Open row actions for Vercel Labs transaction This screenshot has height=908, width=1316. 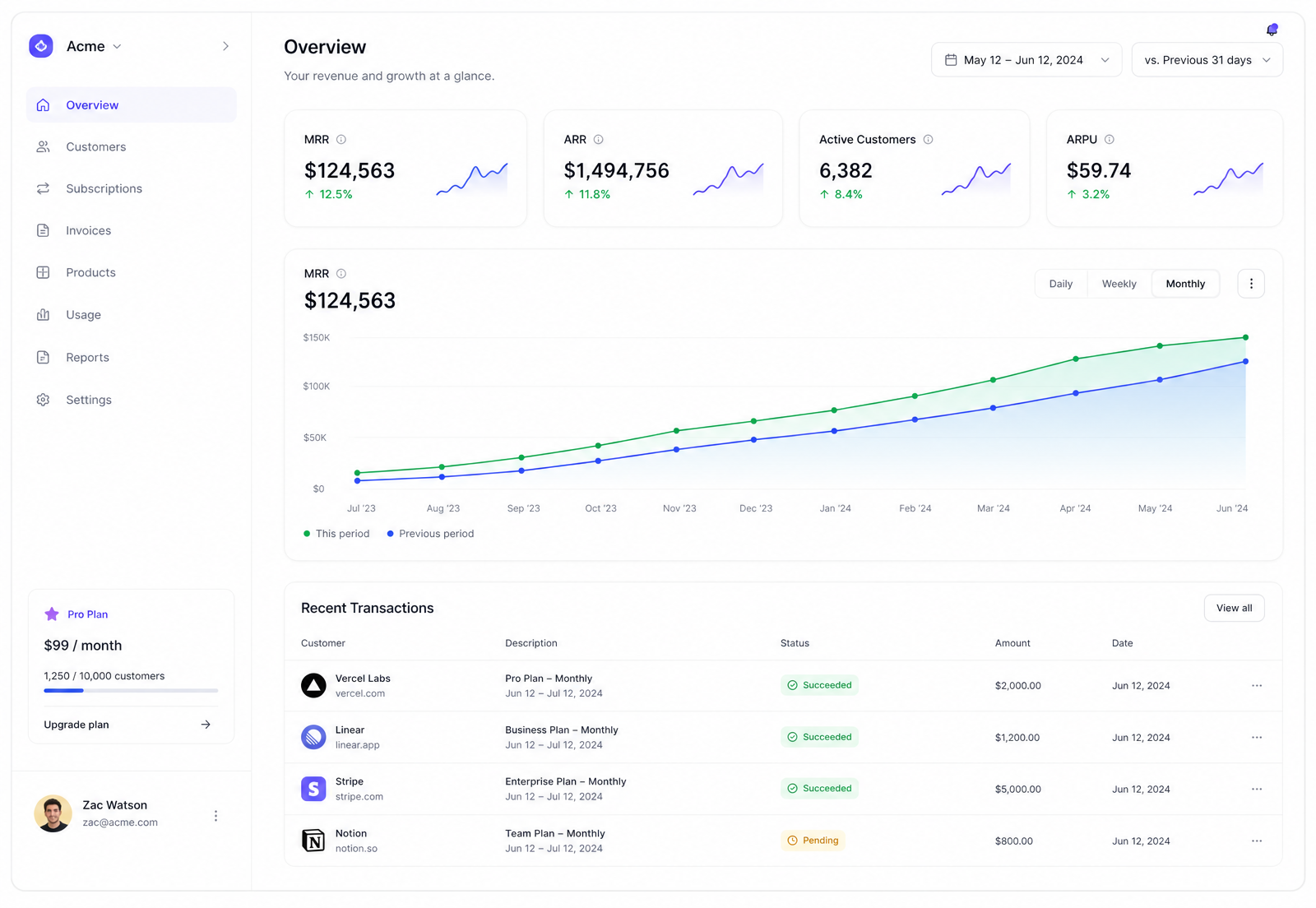[1257, 685]
